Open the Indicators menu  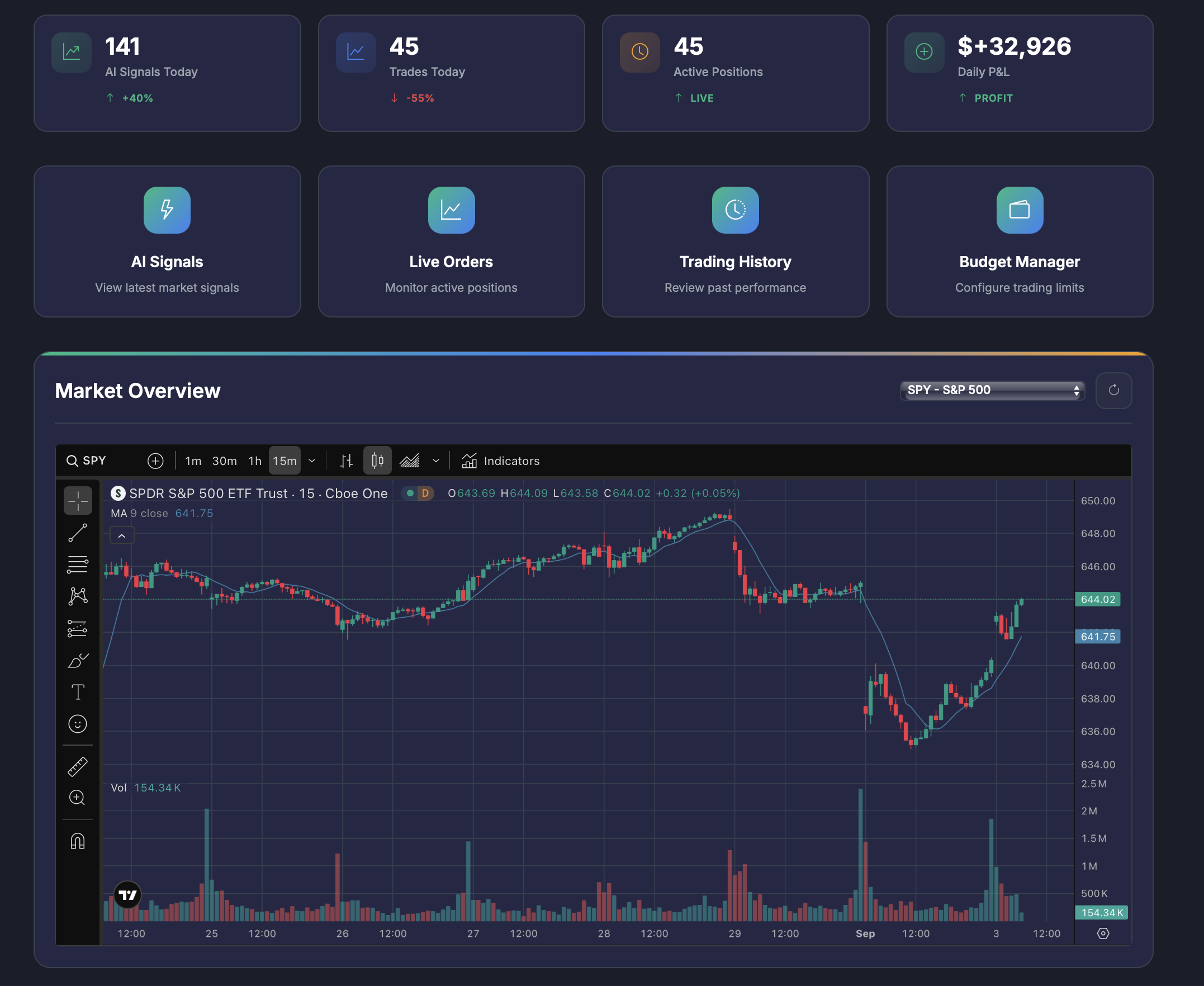[500, 461]
